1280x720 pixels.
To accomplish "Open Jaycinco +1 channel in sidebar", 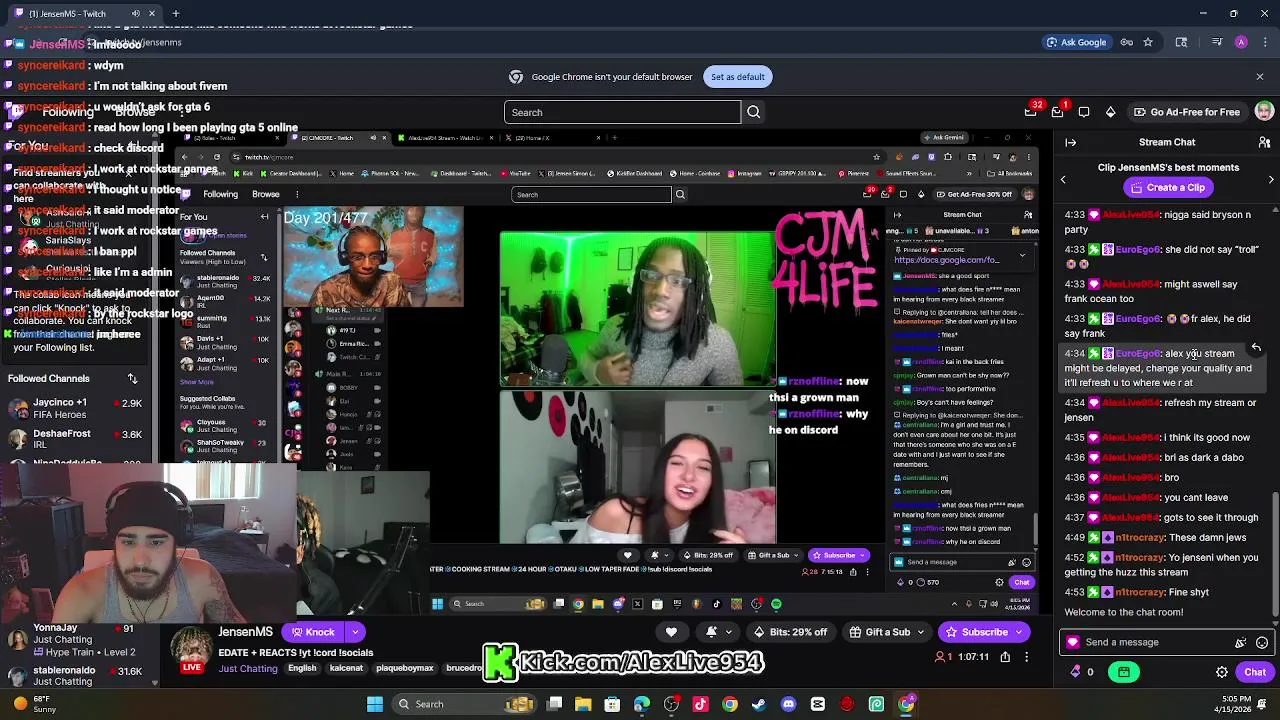I will 78,408.
